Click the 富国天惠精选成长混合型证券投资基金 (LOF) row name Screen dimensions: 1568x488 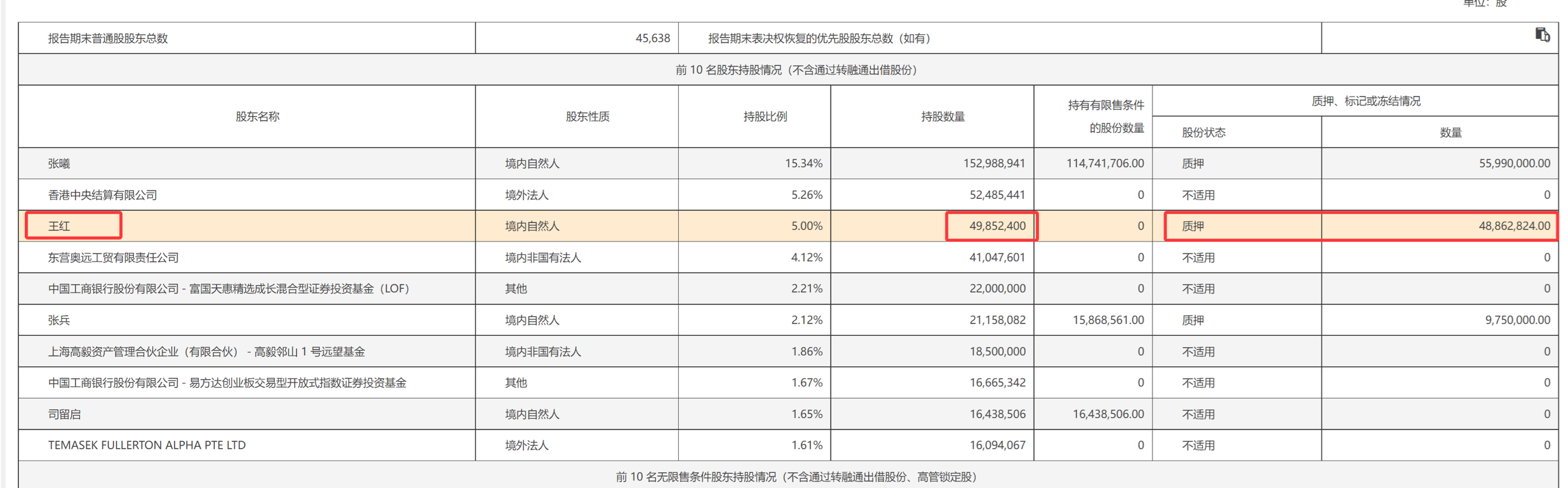(228, 288)
